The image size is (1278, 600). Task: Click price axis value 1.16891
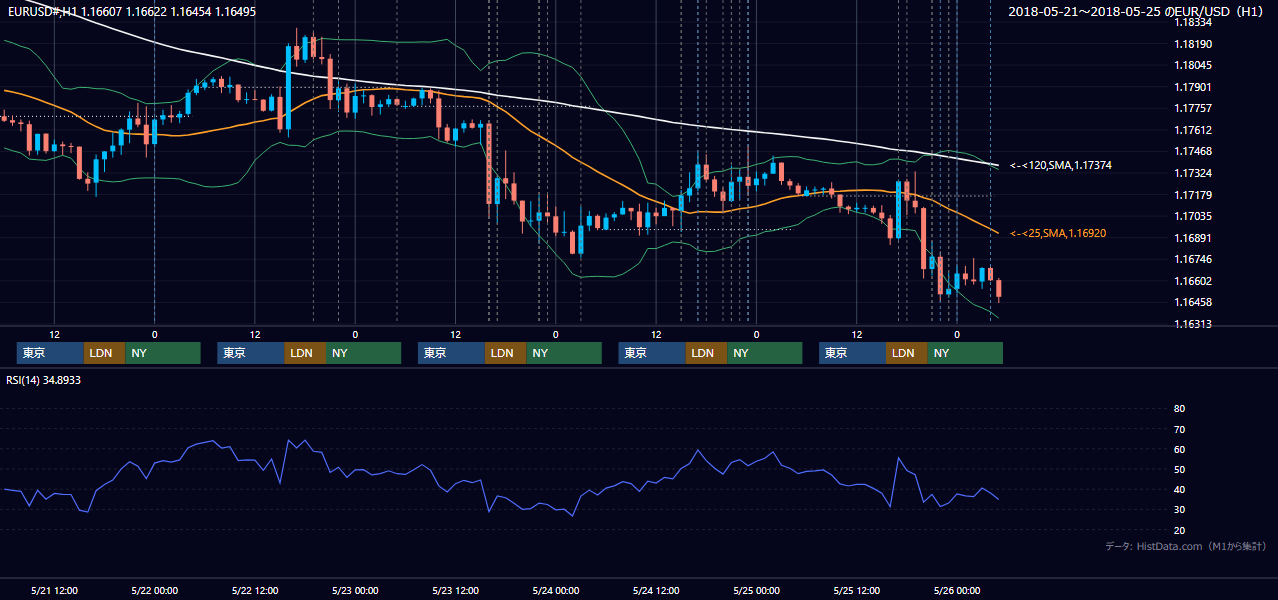pos(1192,238)
